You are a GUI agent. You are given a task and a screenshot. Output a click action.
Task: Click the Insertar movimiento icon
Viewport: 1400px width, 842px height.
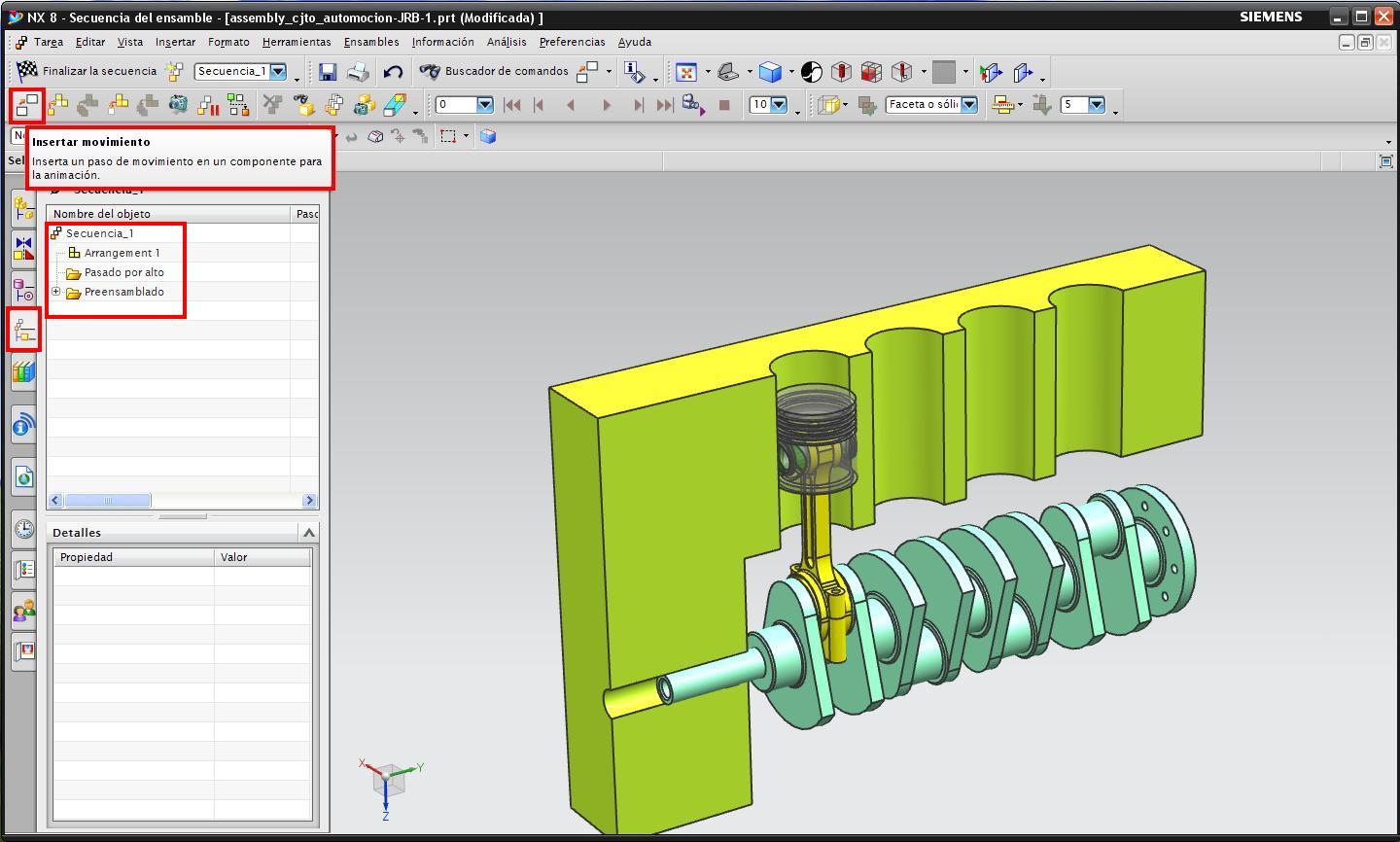26,105
